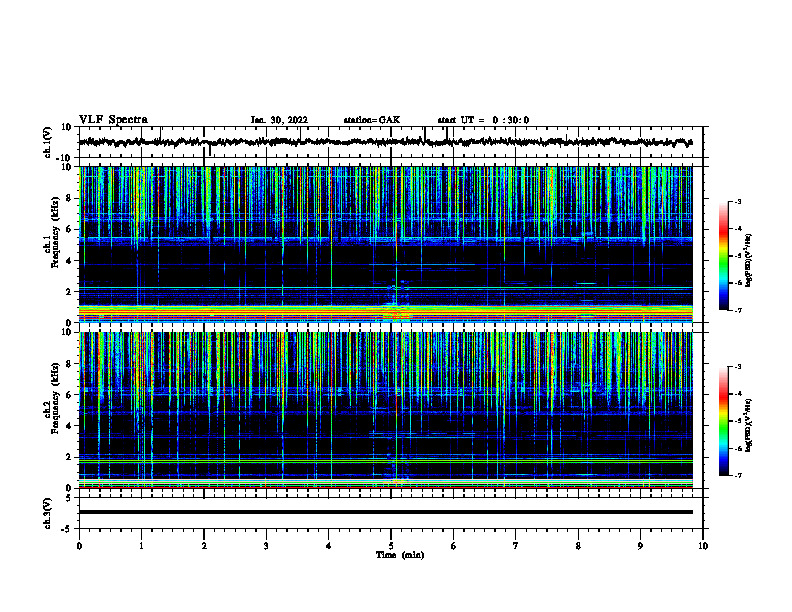Click time axis tick label '5'
Image resolution: width=792 pixels, height=612 pixels.
coord(391,546)
